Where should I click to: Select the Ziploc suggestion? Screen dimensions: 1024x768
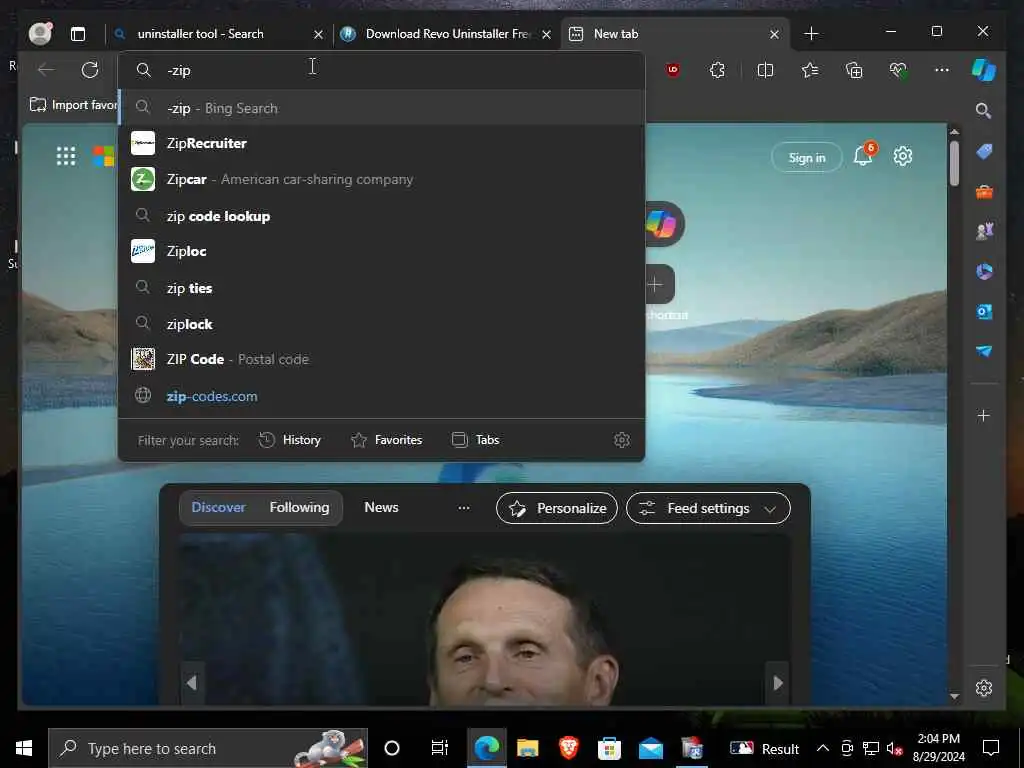[381, 251]
